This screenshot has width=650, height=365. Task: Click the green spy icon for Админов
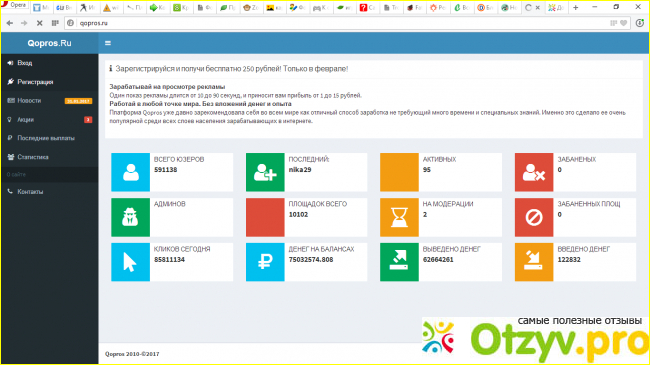click(131, 217)
